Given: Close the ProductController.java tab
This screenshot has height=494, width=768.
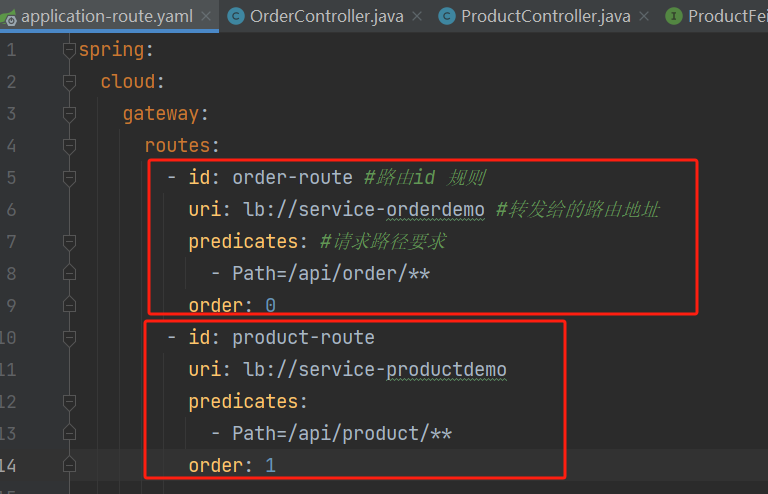Looking at the screenshot, I should [644, 16].
